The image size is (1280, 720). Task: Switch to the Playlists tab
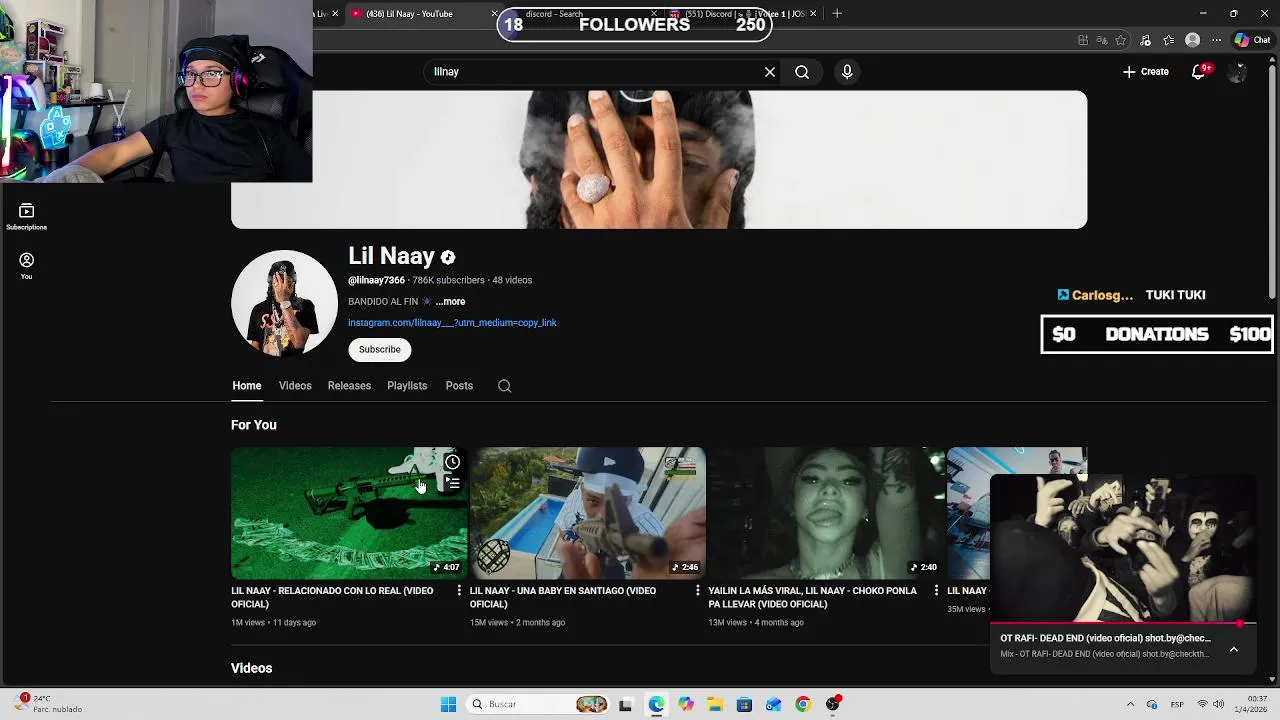(407, 386)
